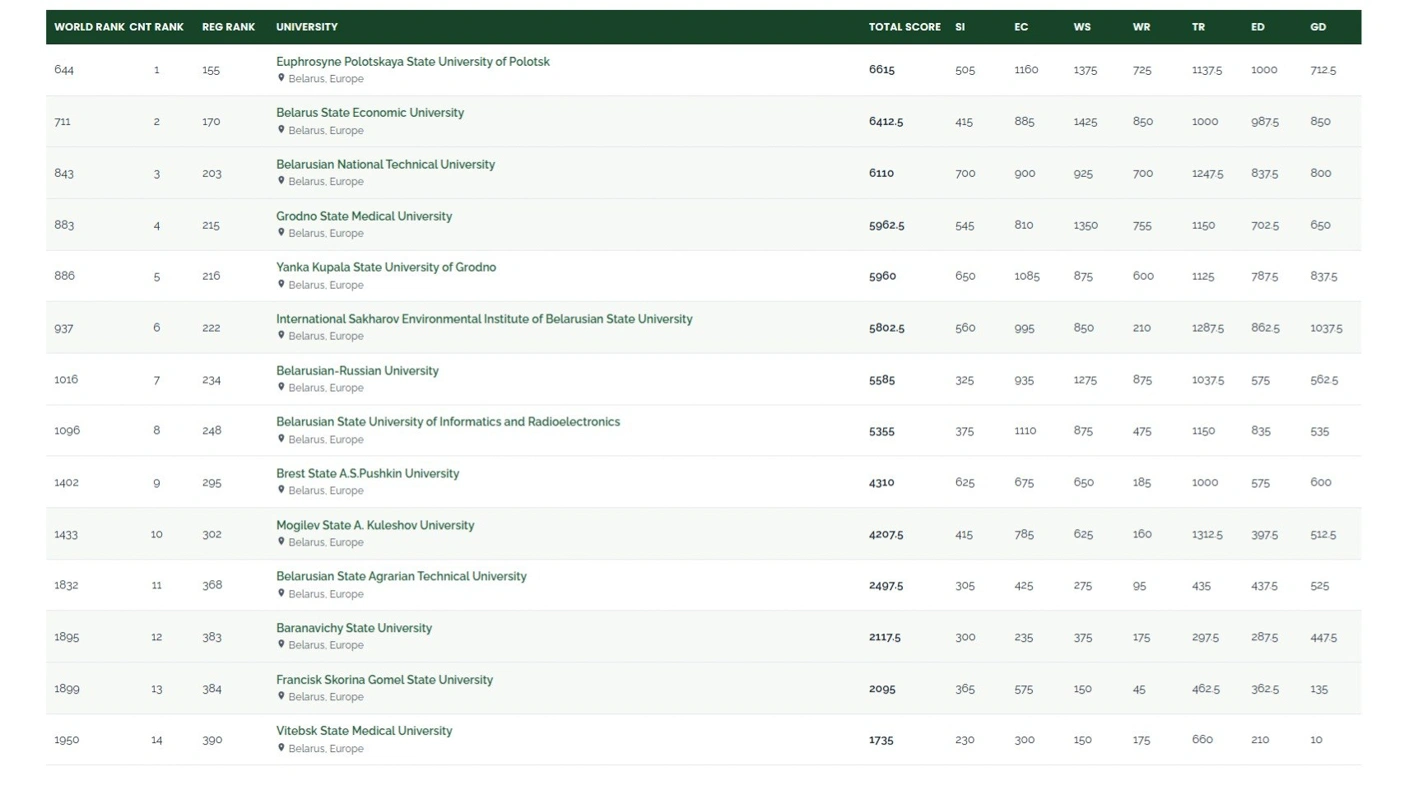Click the pin icon under Belarusian National Technical University
The height and width of the screenshot is (790, 1404).
(281, 181)
